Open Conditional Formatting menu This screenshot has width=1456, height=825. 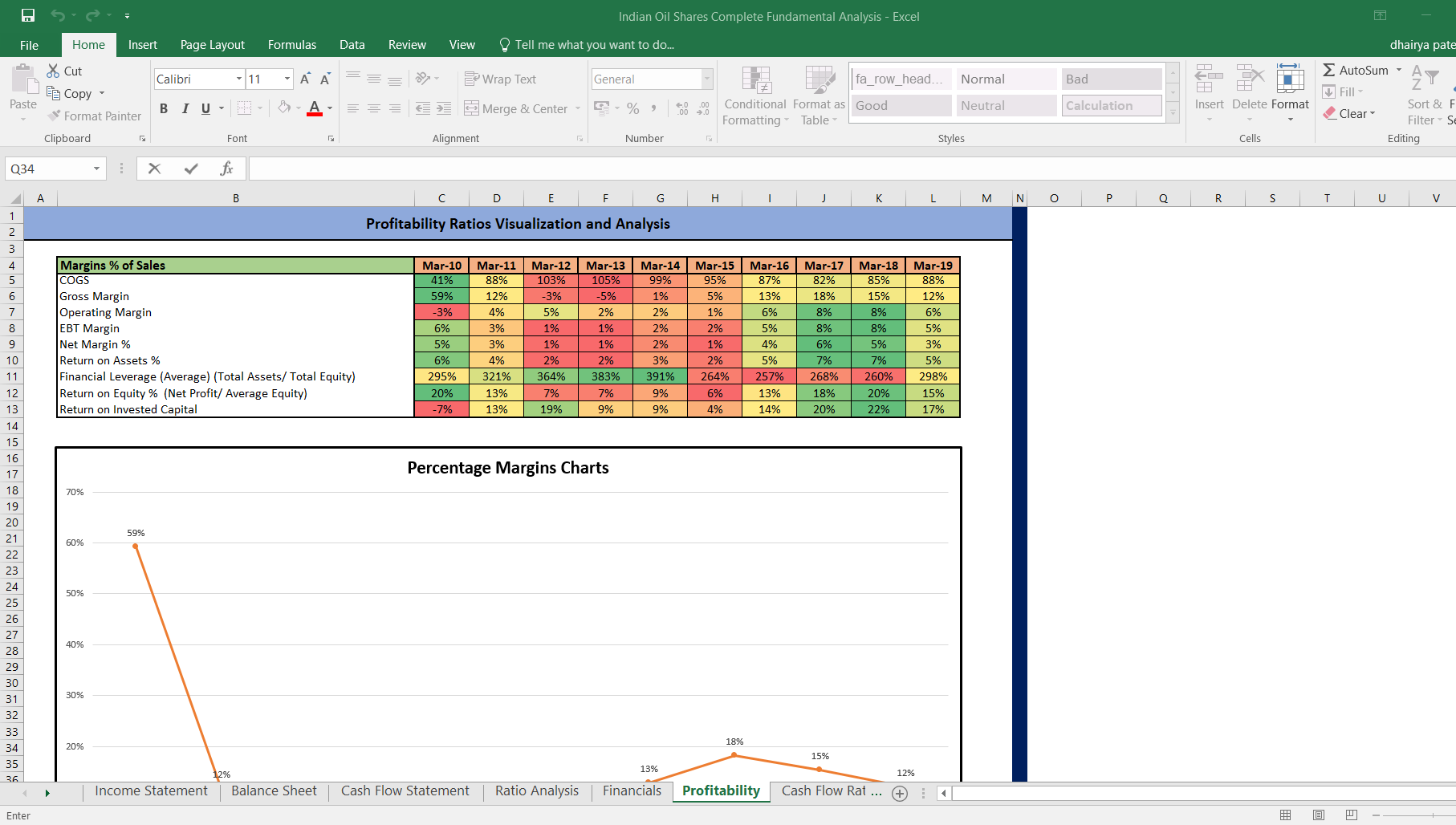coord(755,96)
